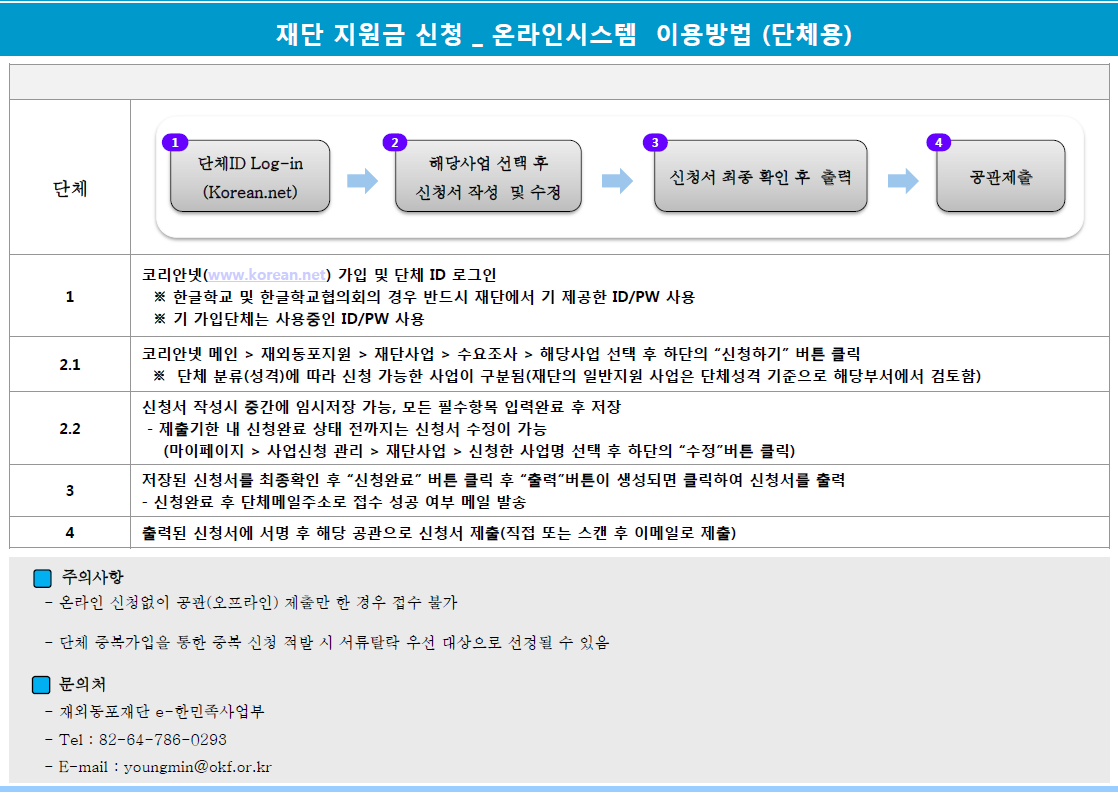Open the www.korean.net hyperlink
The height and width of the screenshot is (795, 1118).
[265, 274]
